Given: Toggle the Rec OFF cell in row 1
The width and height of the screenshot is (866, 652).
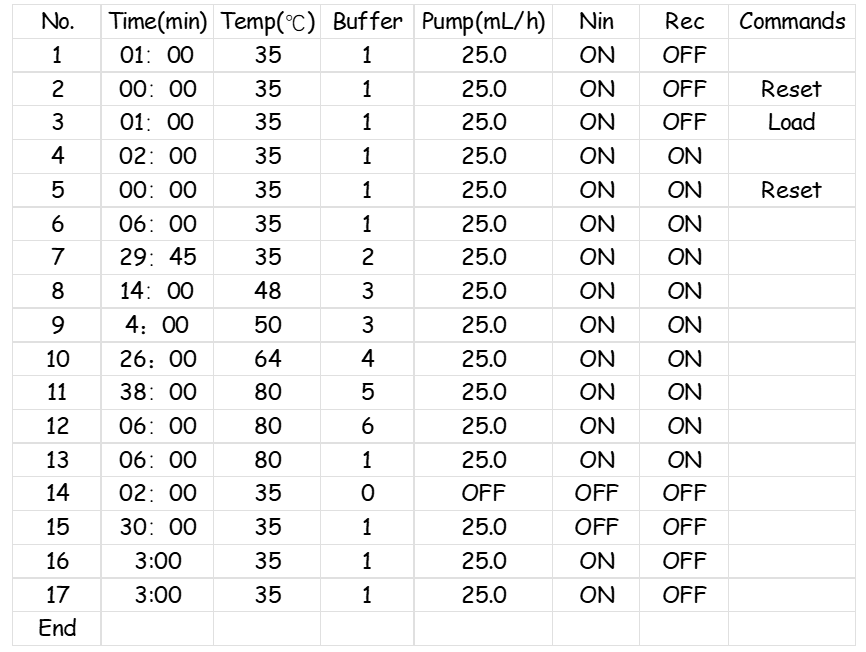Looking at the screenshot, I should 684,55.
